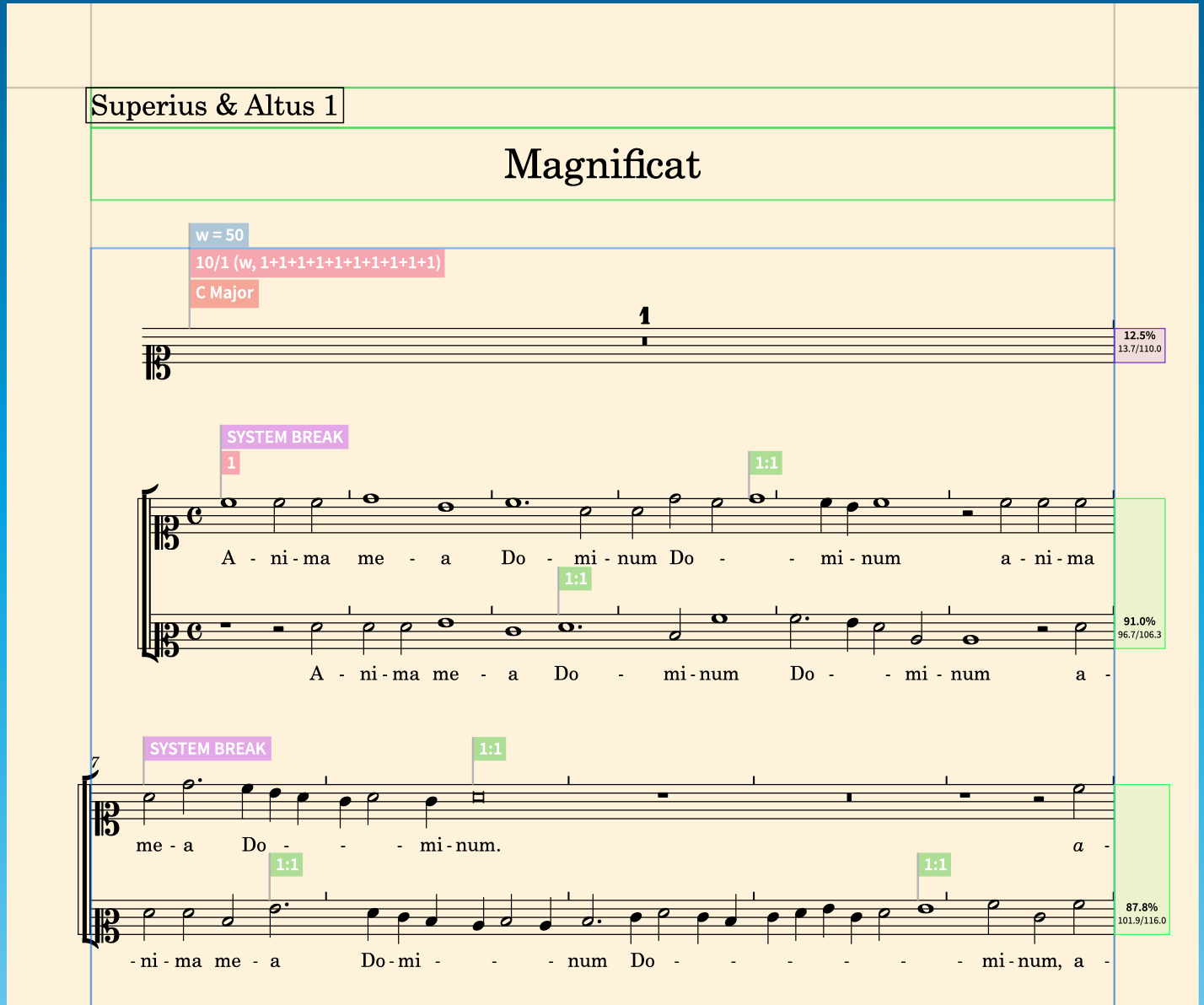Viewport: 1204px width, 1005px height.
Task: Select the "C Major" key signature signpost
Action: pyautogui.click(x=224, y=293)
